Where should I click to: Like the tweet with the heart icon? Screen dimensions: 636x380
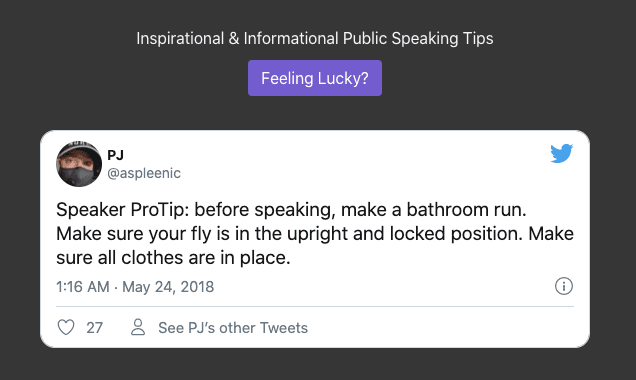[x=66, y=327]
